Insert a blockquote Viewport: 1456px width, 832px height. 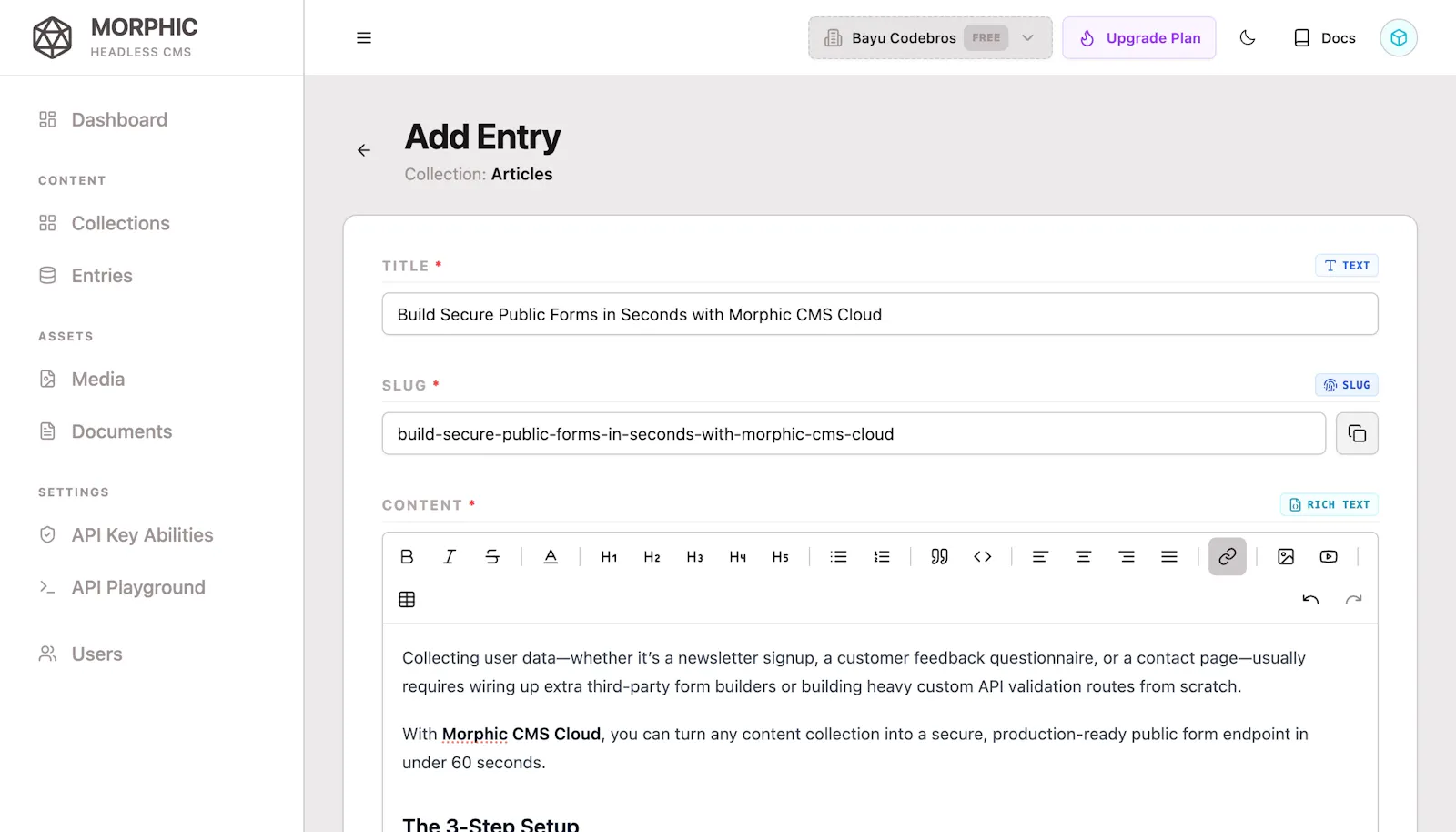pyautogui.click(x=939, y=556)
